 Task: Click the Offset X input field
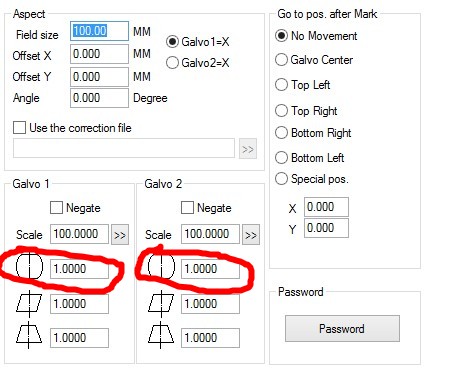[99, 54]
